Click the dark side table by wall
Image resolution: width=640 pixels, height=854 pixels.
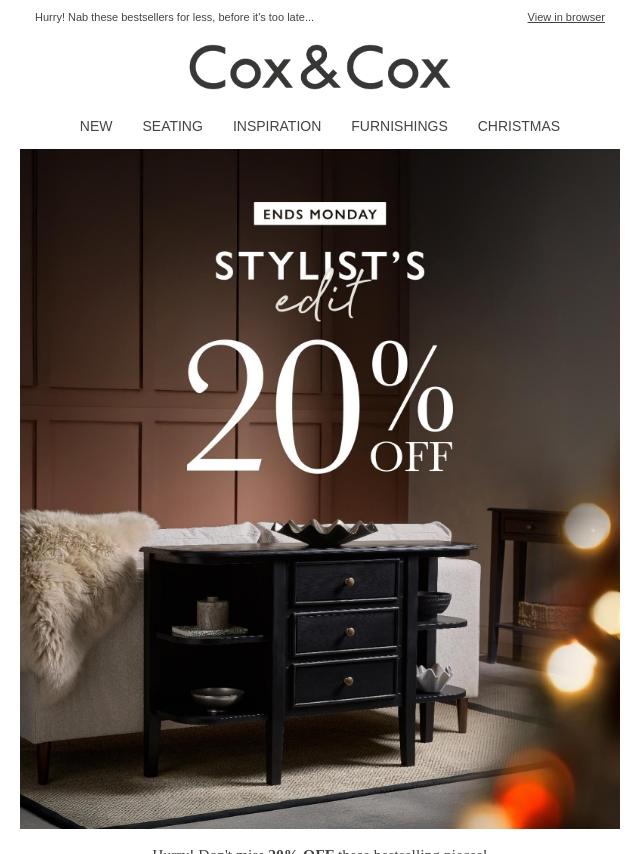click(x=528, y=583)
